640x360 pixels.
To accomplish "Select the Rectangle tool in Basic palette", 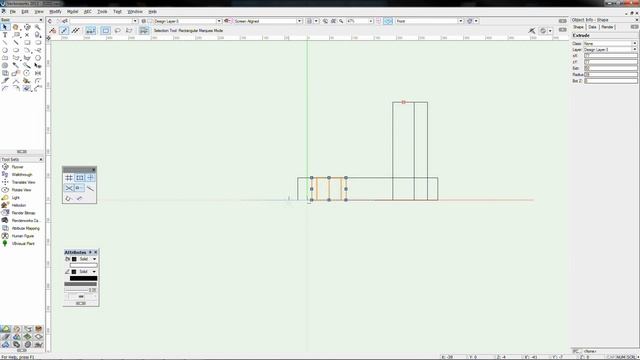I will (x=27, y=42).
